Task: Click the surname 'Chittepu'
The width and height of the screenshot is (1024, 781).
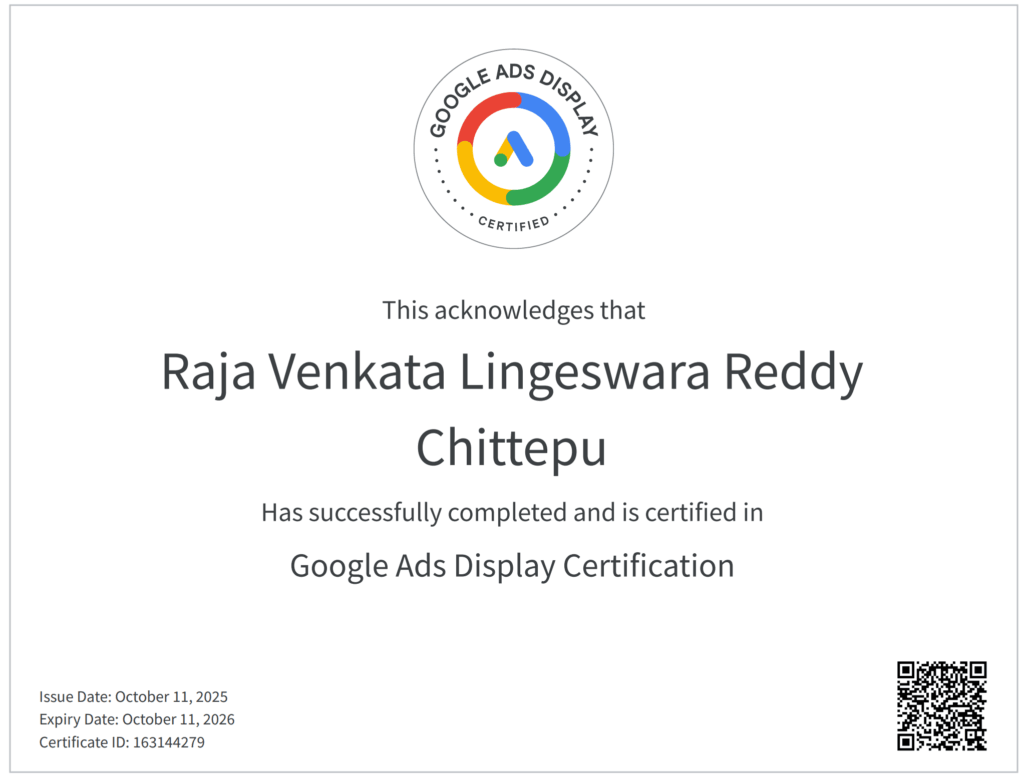Action: pos(511,448)
